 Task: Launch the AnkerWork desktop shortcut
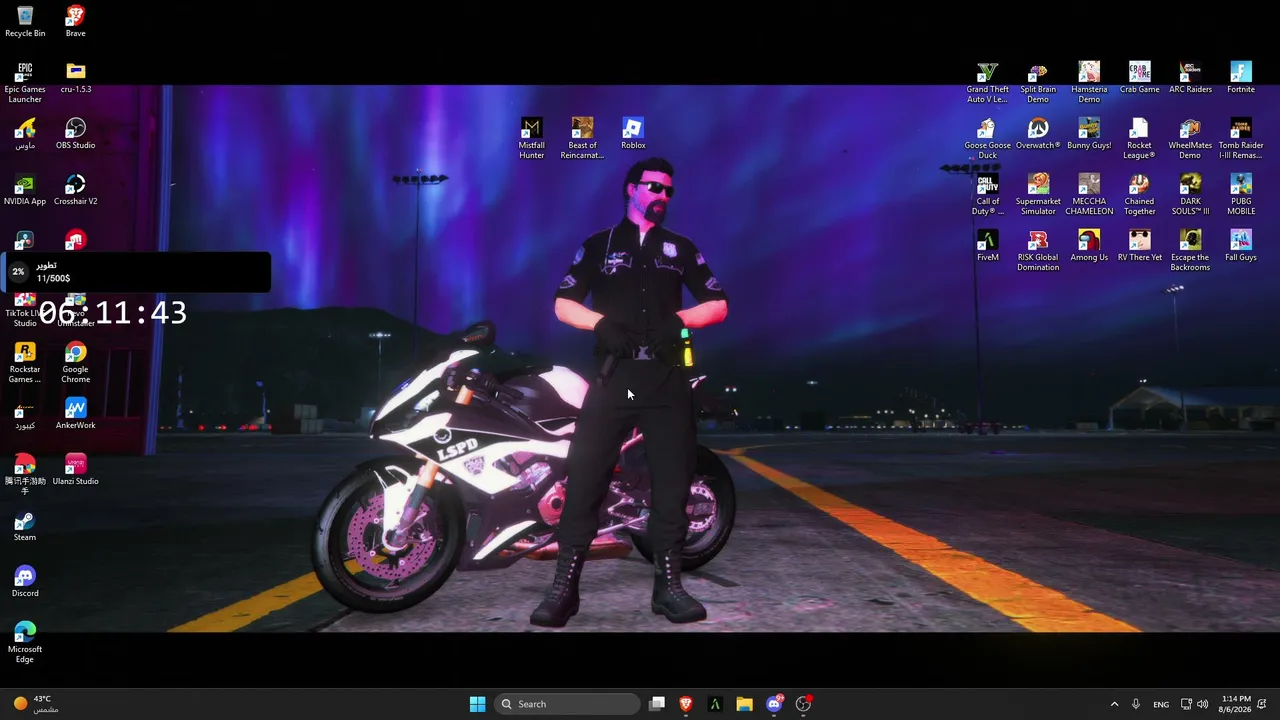pyautogui.click(x=75, y=413)
